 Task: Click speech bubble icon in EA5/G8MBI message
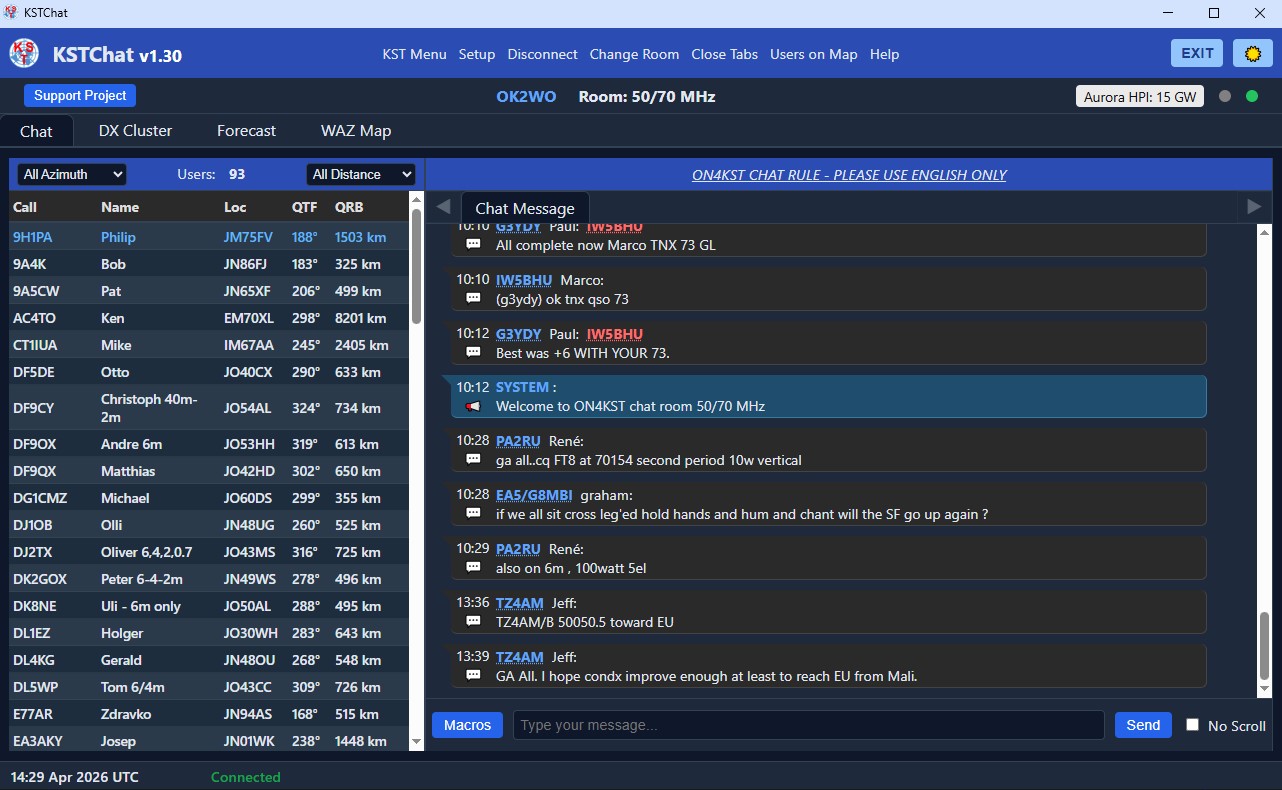point(473,514)
